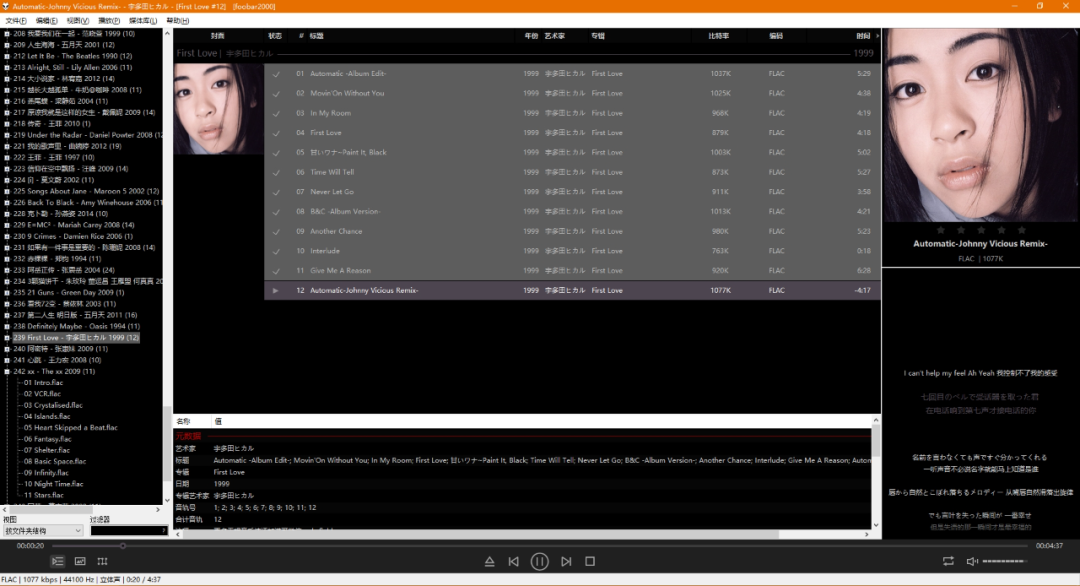Viewport: 1080px width, 586px height.
Task: Expand the '238 Definitely Maybe' folder node
Action: pyautogui.click(x=7, y=326)
